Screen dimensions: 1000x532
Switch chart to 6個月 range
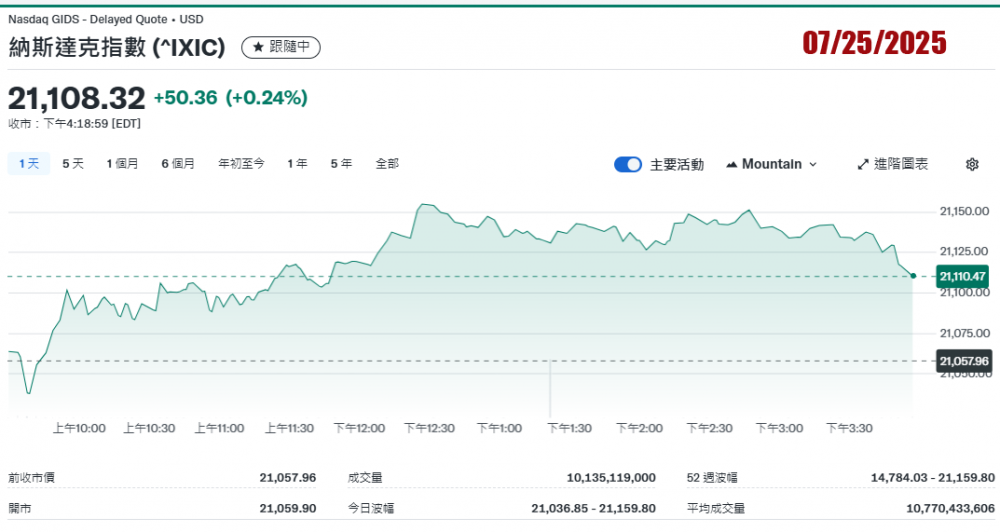[178, 163]
